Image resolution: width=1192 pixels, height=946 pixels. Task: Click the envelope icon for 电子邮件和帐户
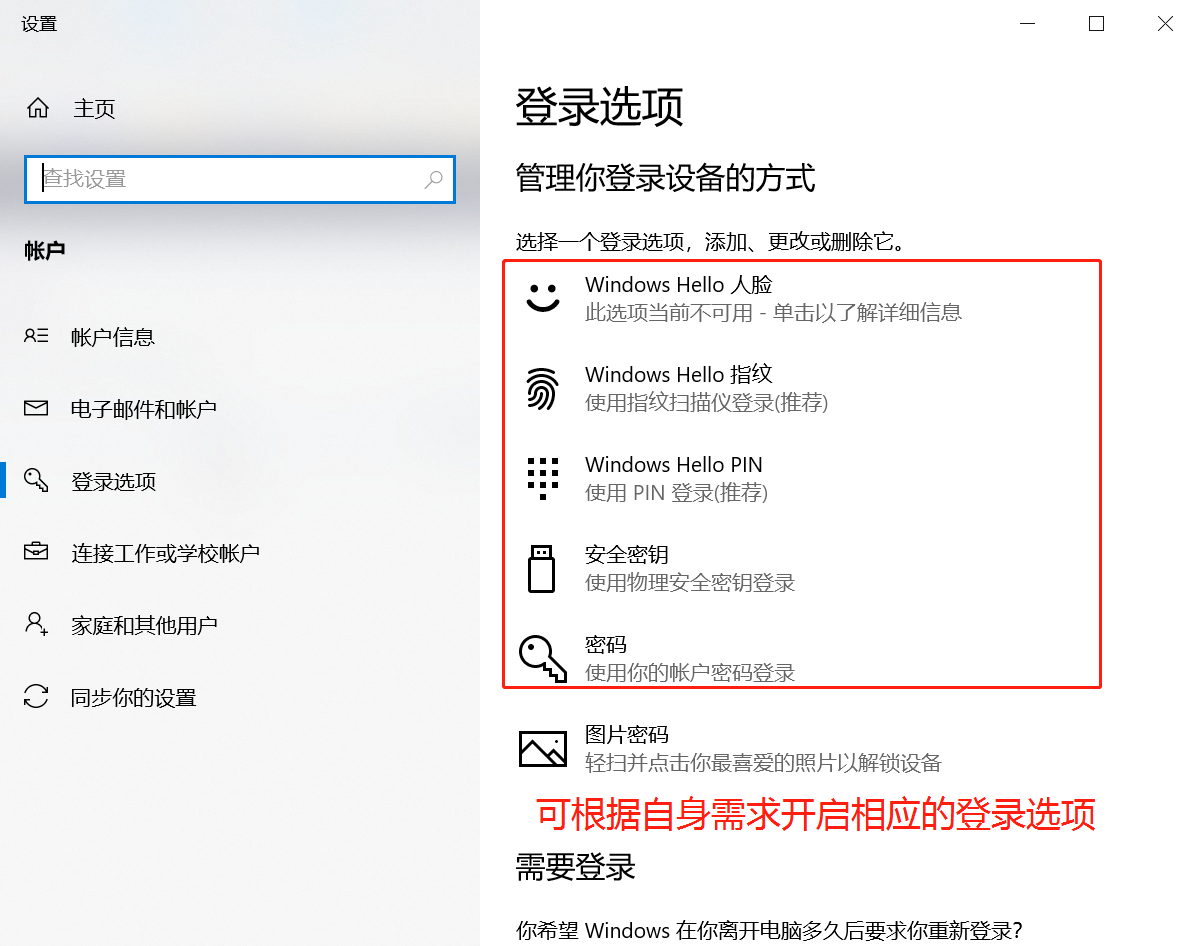click(36, 408)
